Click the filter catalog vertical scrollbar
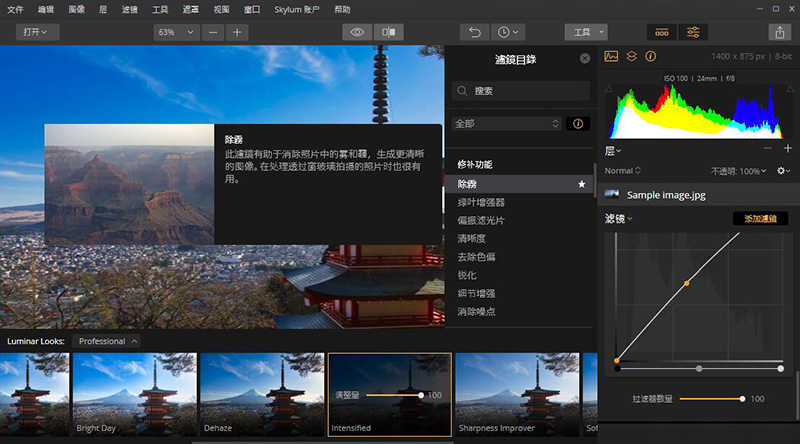This screenshot has height=444, width=800. coord(594,180)
